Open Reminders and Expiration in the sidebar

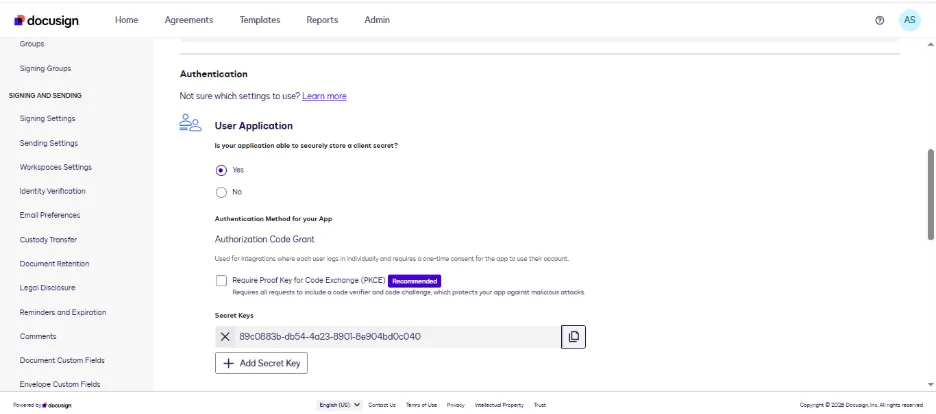point(63,313)
